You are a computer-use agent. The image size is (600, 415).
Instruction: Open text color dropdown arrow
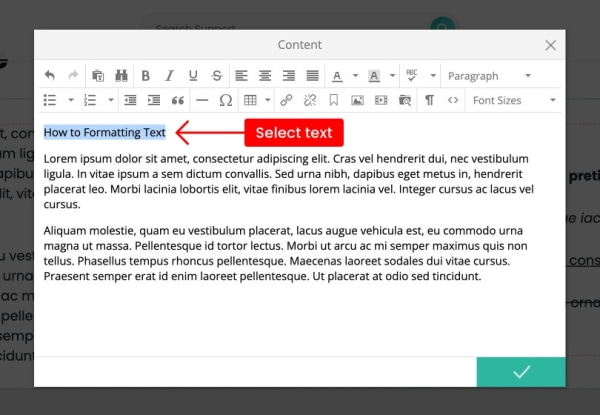tap(355, 76)
